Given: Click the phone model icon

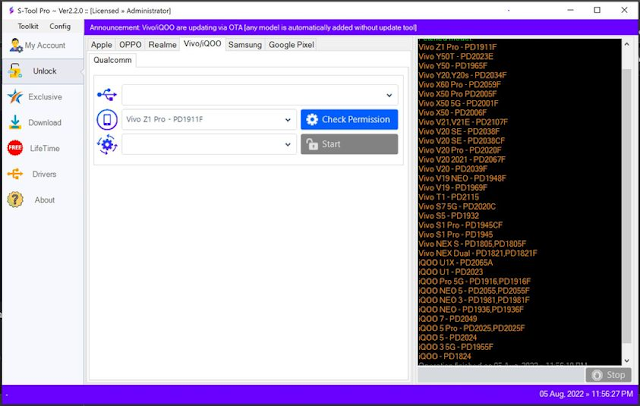Looking at the screenshot, I should [107, 120].
